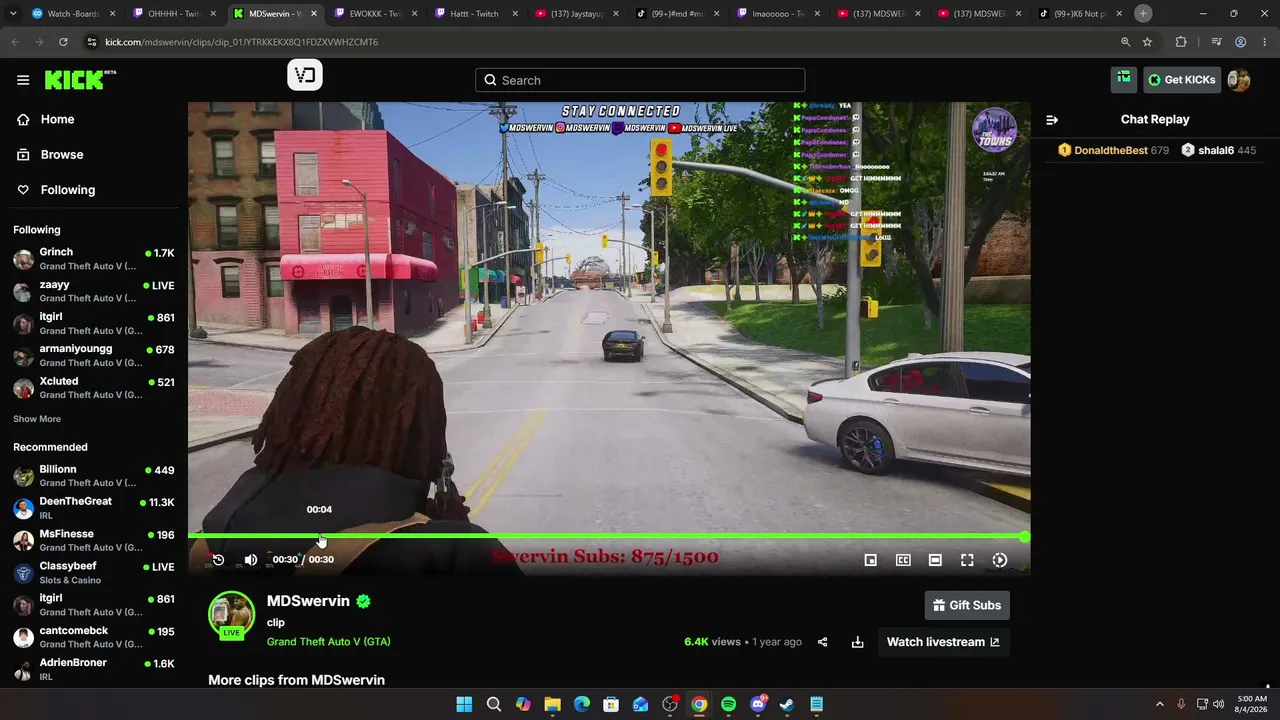Viewport: 1280px width, 720px height.
Task: Open zaayy channel in Following list
Action: [x=94, y=291]
